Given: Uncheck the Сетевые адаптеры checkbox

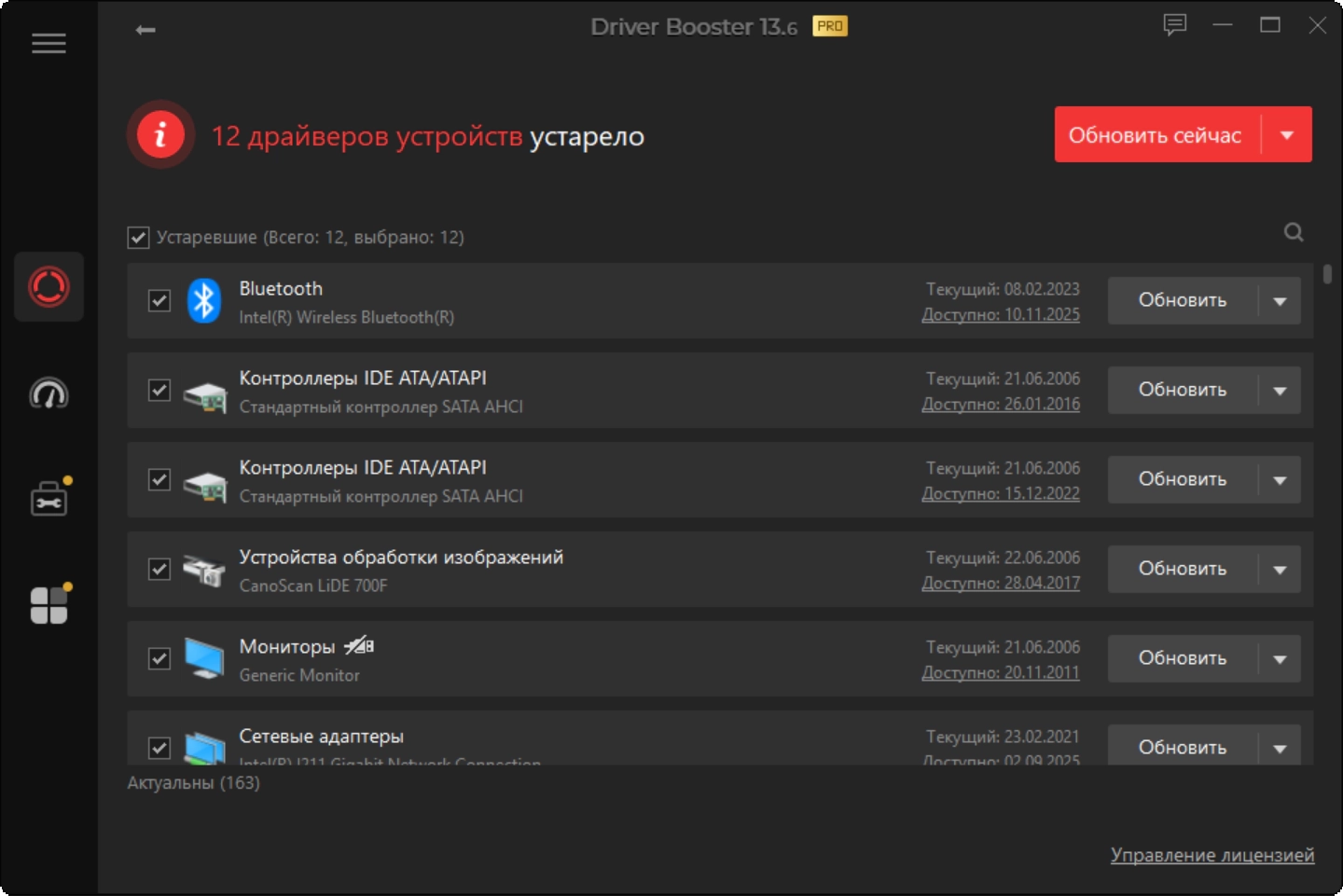Looking at the screenshot, I should coord(159,748).
